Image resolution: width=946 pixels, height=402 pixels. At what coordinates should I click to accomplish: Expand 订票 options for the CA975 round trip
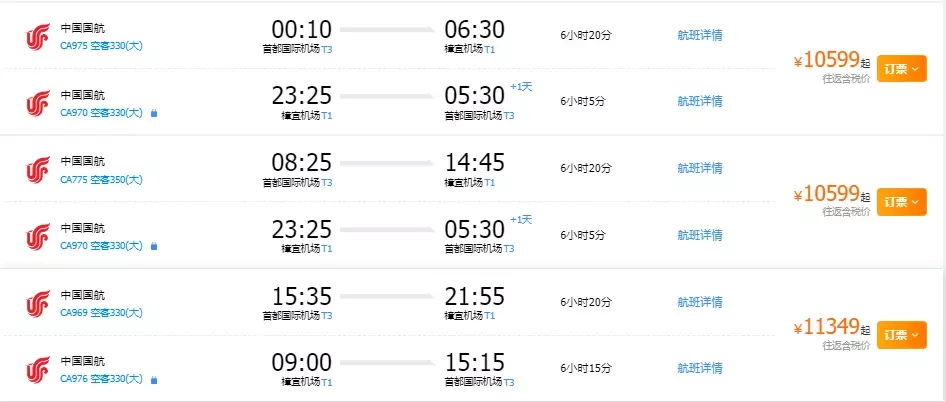(901, 69)
